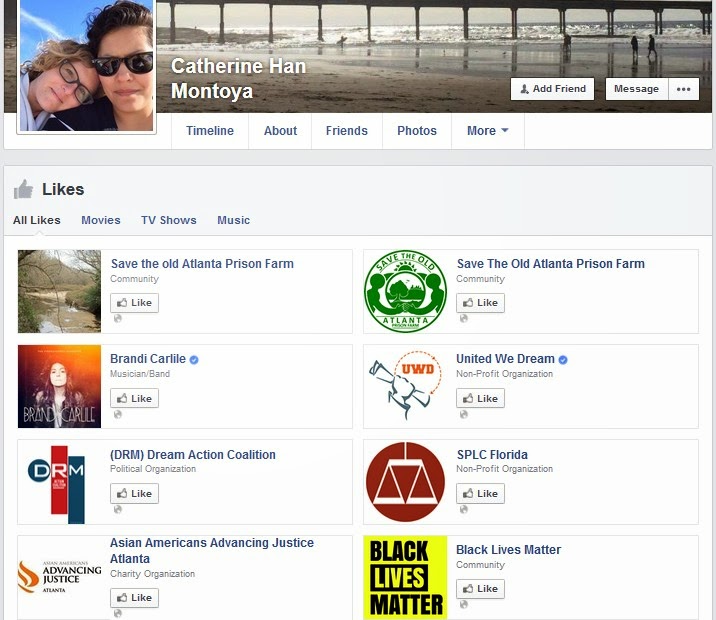
Task: Open the About tab
Action: click(280, 131)
